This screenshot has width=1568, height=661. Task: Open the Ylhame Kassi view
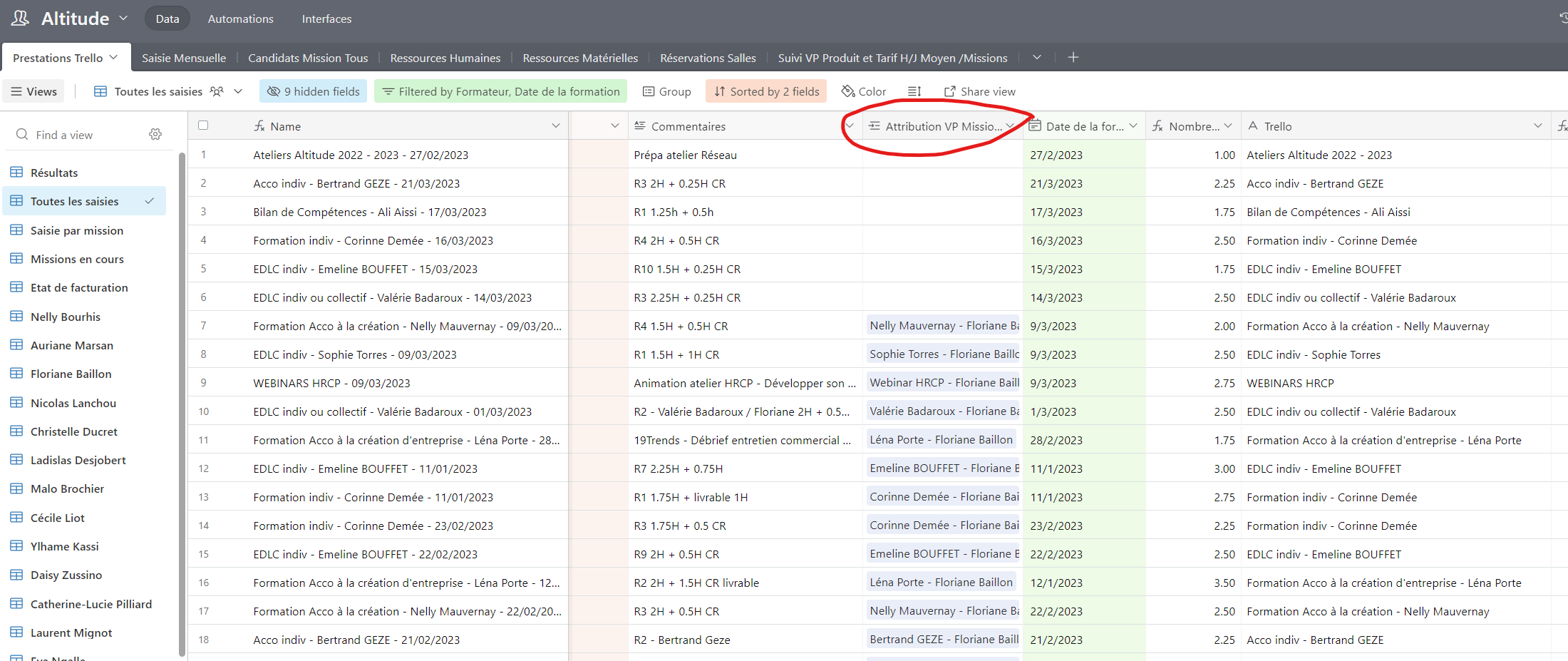(84, 546)
